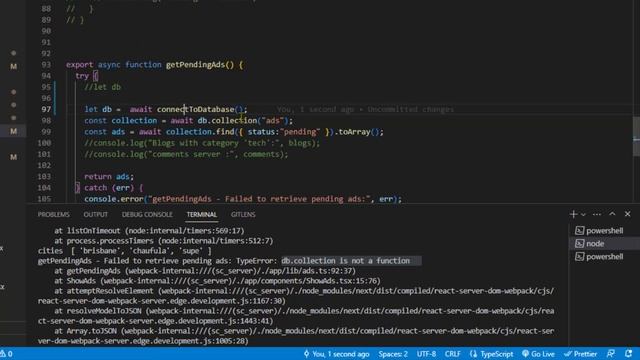
Task: Click the Prettier status item
Action: click(x=580, y=354)
